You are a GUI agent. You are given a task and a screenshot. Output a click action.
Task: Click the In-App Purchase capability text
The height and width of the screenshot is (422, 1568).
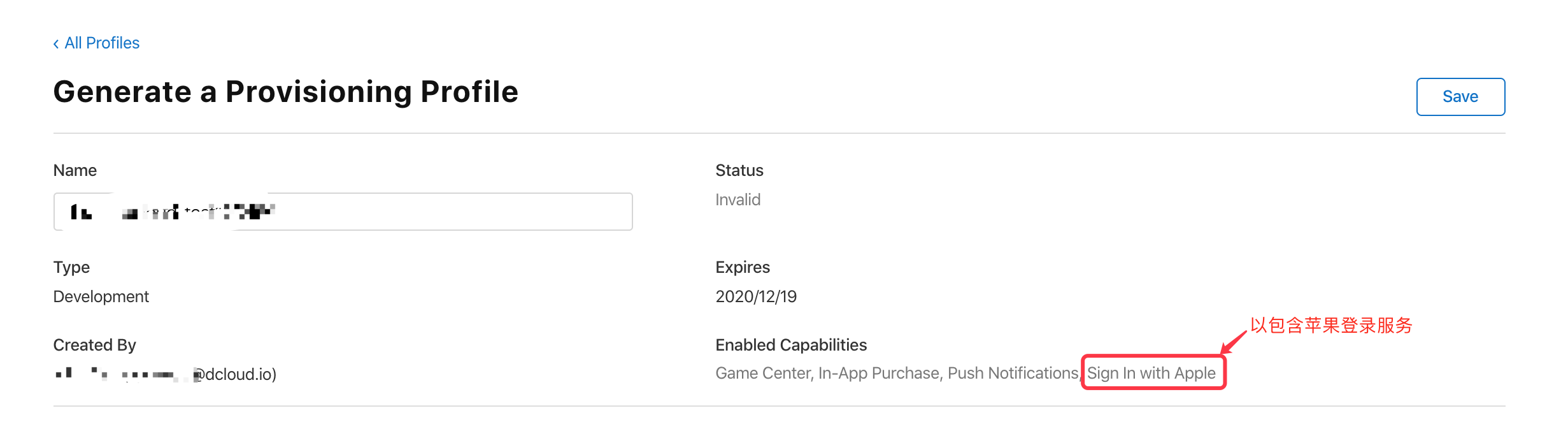point(879,373)
